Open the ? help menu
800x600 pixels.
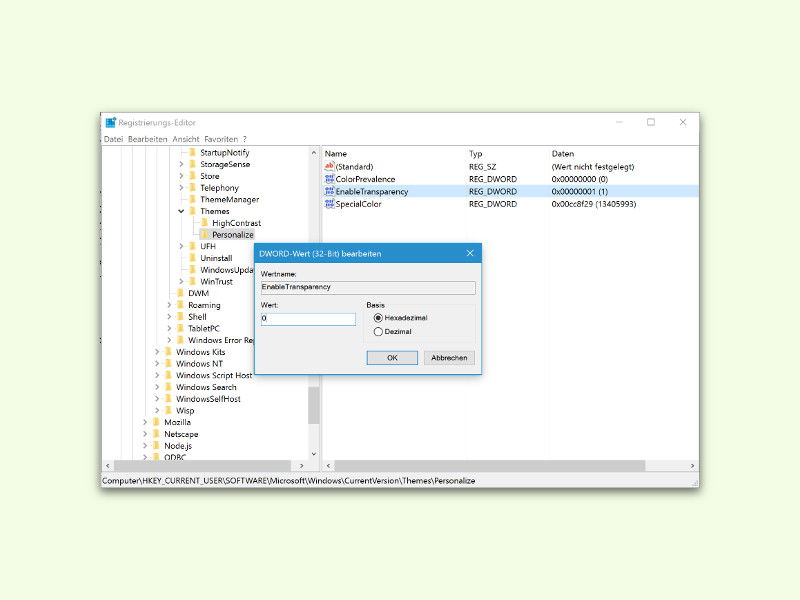point(245,139)
